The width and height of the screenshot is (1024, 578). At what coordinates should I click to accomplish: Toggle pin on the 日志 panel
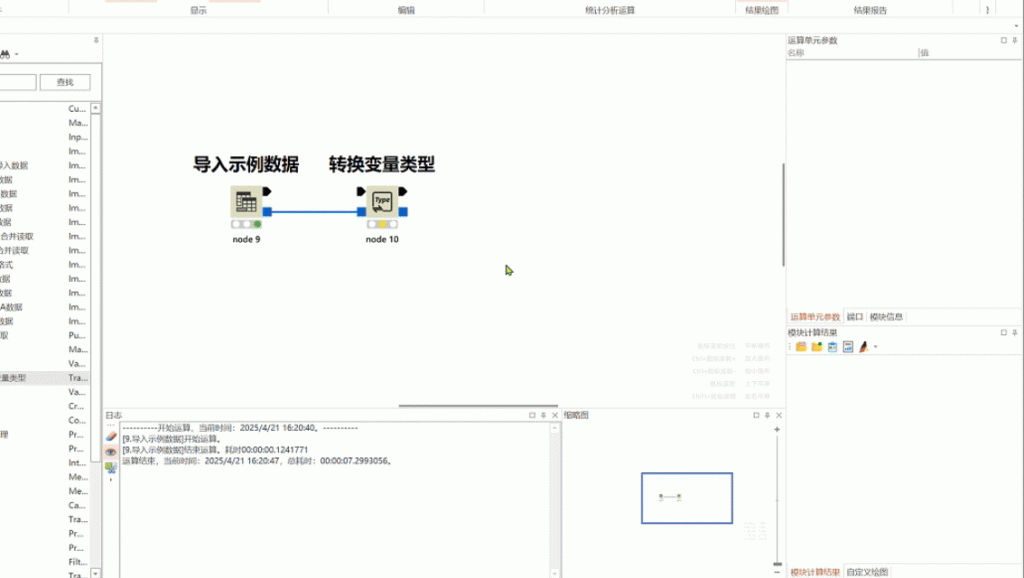point(543,415)
